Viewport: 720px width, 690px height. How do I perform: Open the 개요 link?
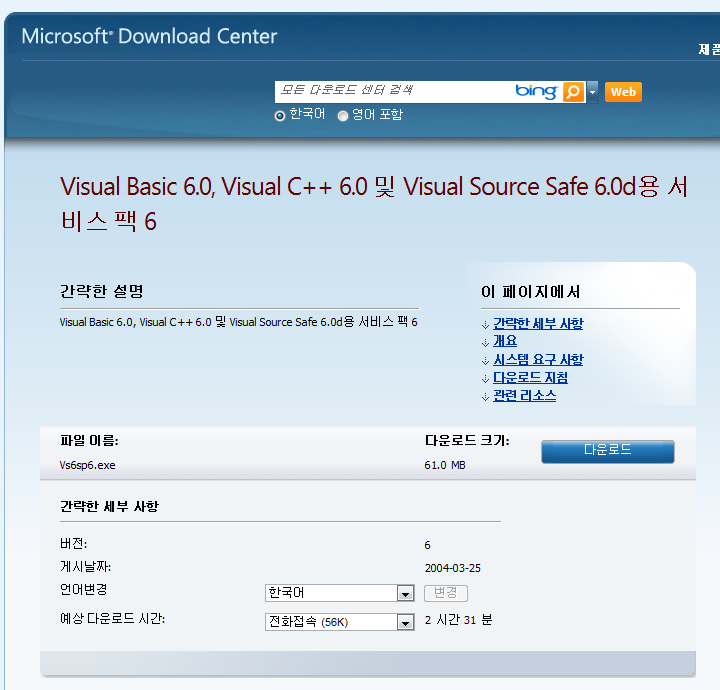click(505, 341)
